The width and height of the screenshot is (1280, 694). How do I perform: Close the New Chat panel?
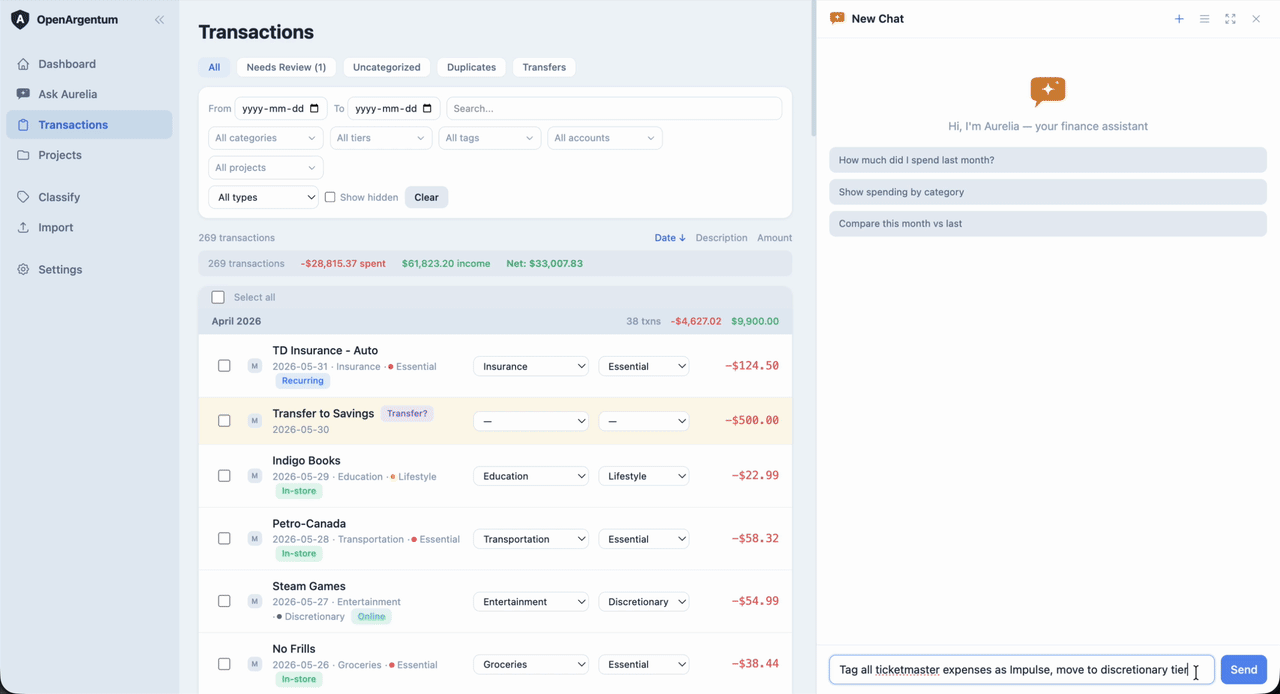point(1256,19)
